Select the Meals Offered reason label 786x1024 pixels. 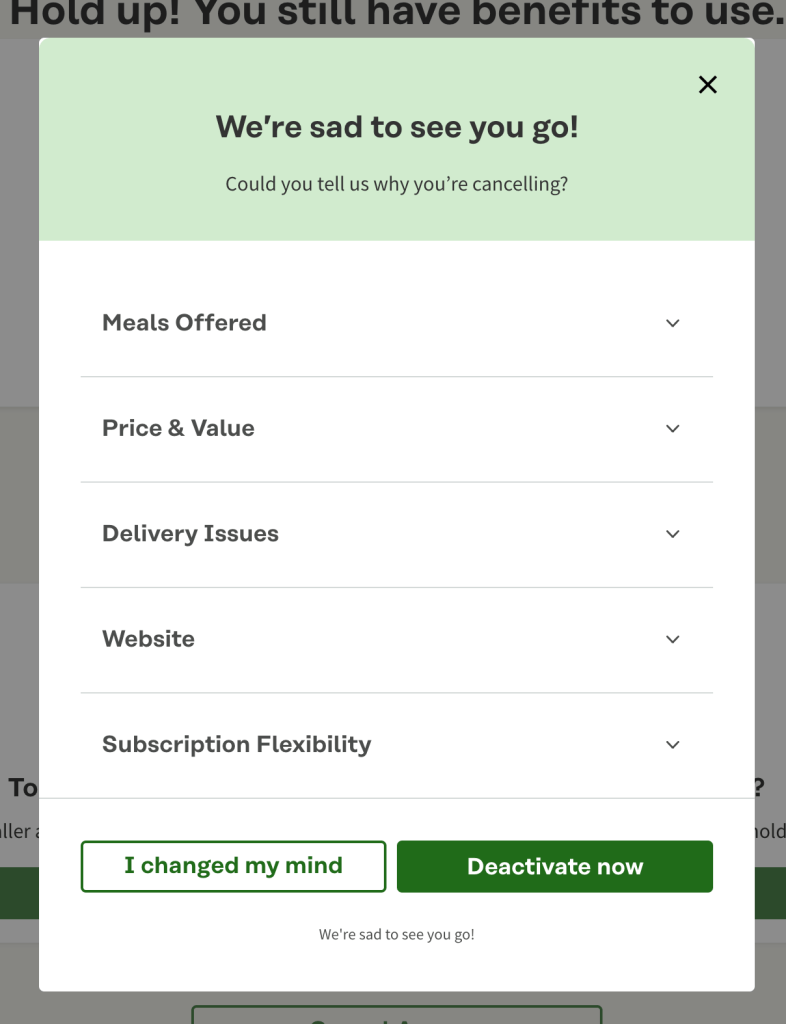[x=184, y=323]
